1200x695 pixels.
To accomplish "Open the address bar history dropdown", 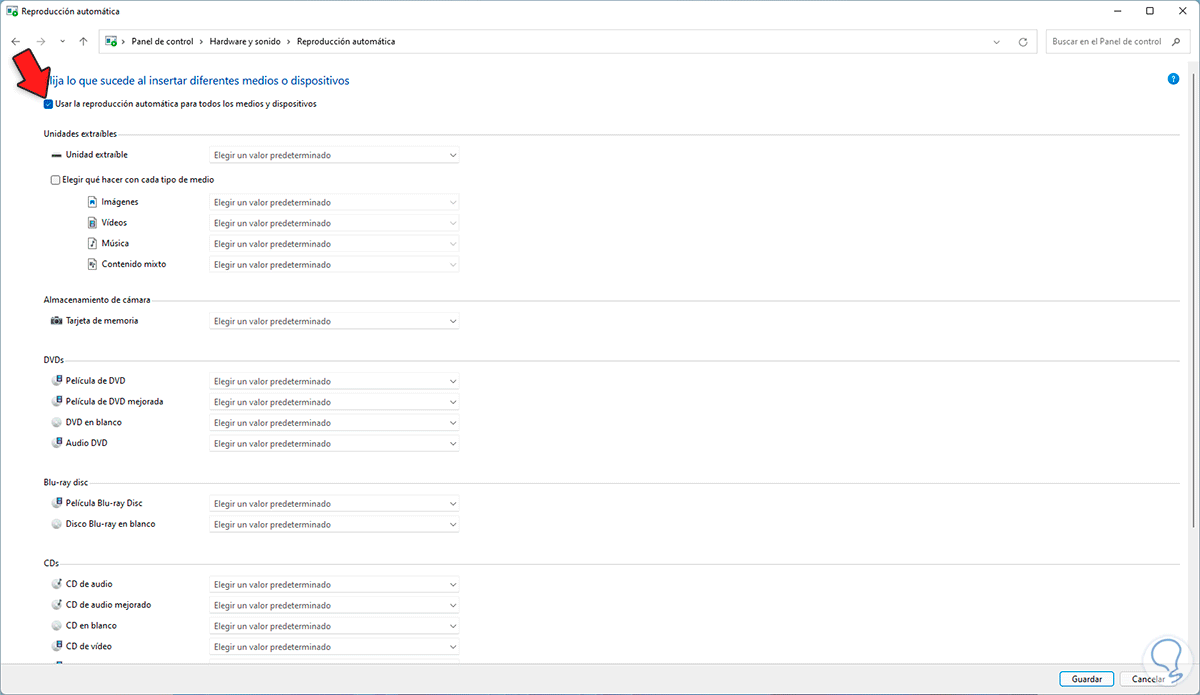I will click(997, 42).
